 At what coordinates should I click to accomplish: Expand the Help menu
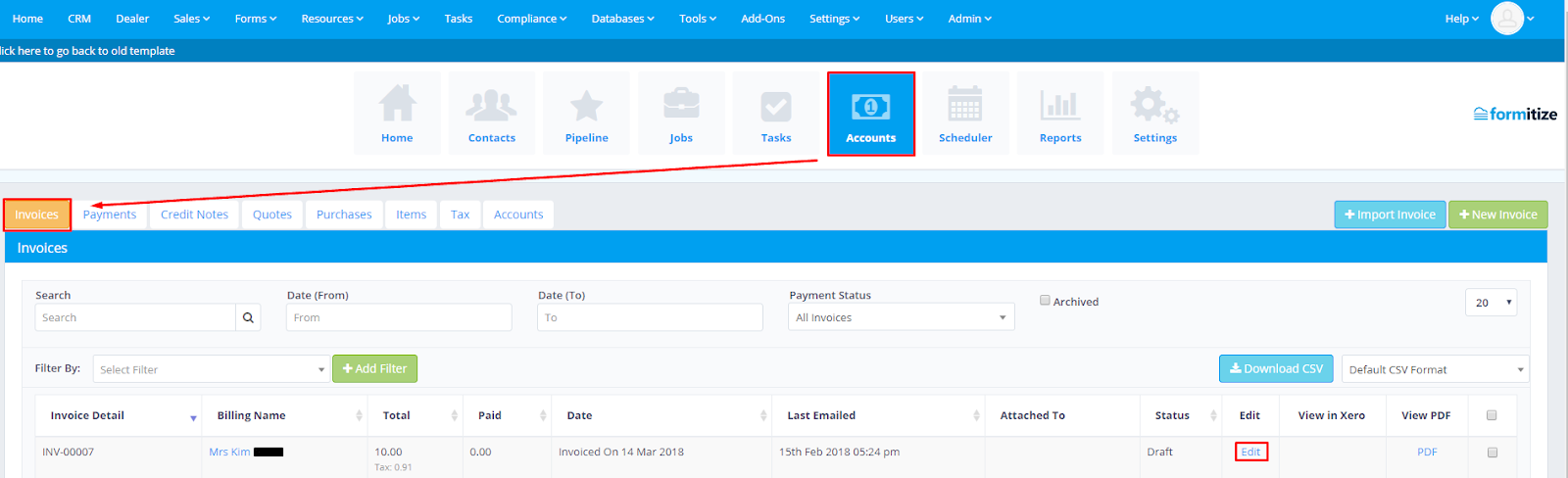click(1462, 19)
